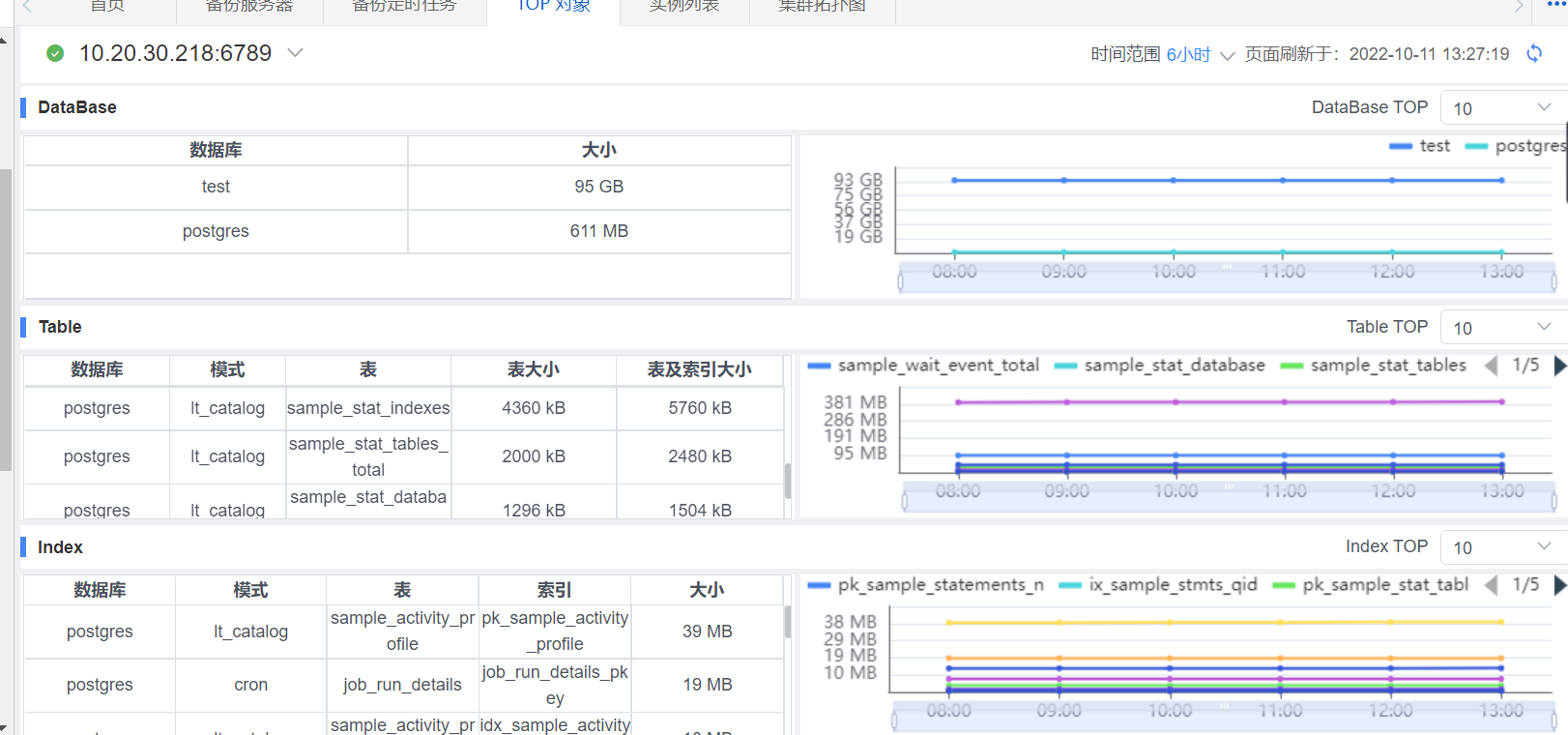Image resolution: width=1568 pixels, height=735 pixels.
Task: Click the 数据库 header in DataBase table
Action: click(216, 150)
